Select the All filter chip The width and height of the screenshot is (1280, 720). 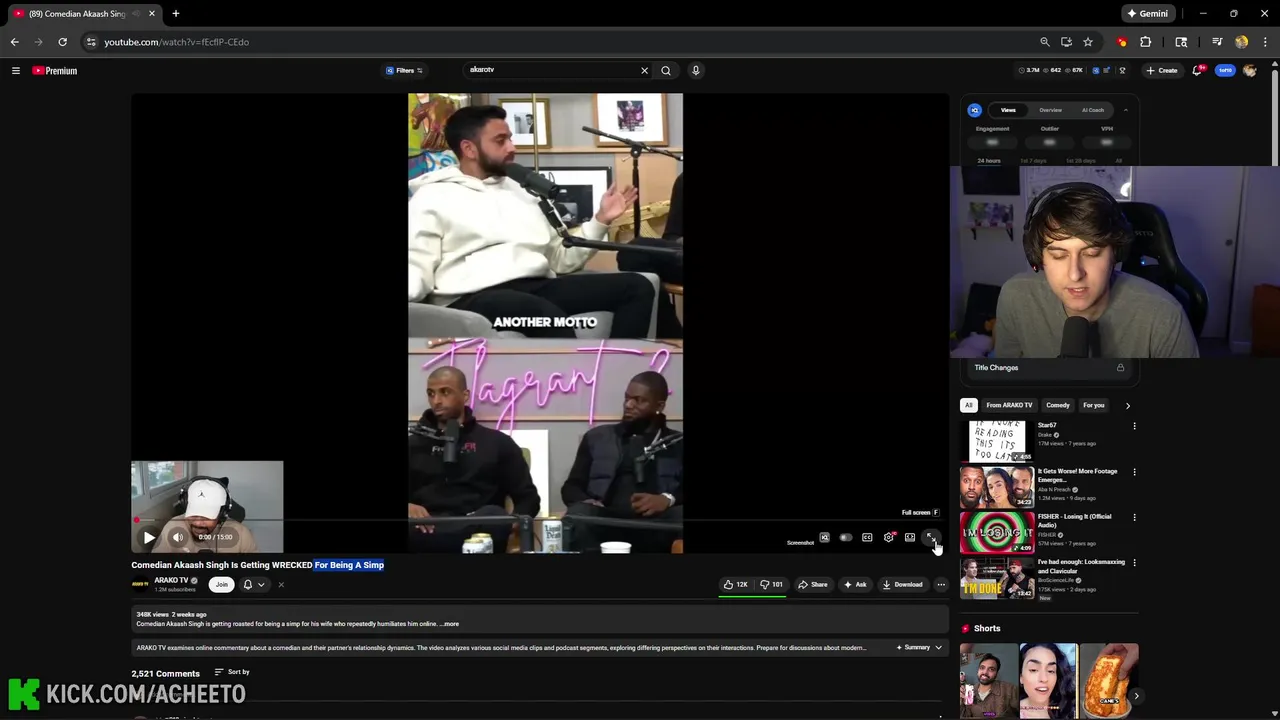pos(968,405)
